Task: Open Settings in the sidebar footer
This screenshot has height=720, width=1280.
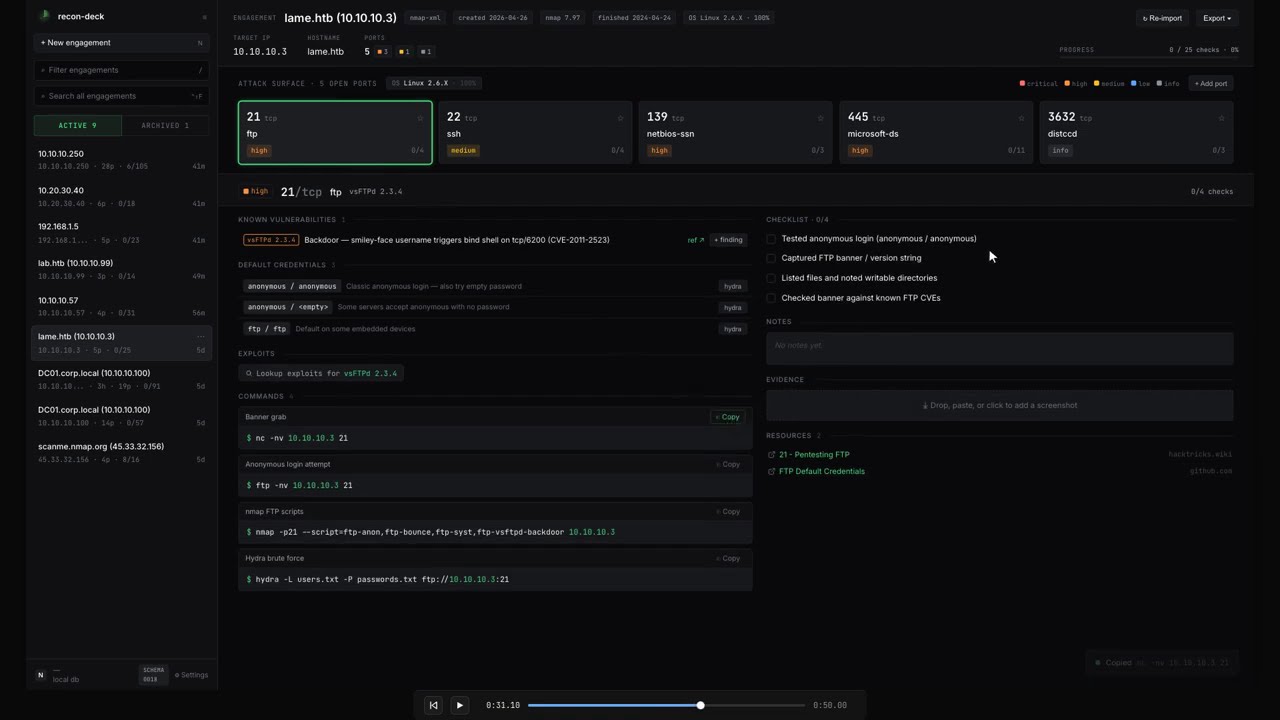Action: 192,675
